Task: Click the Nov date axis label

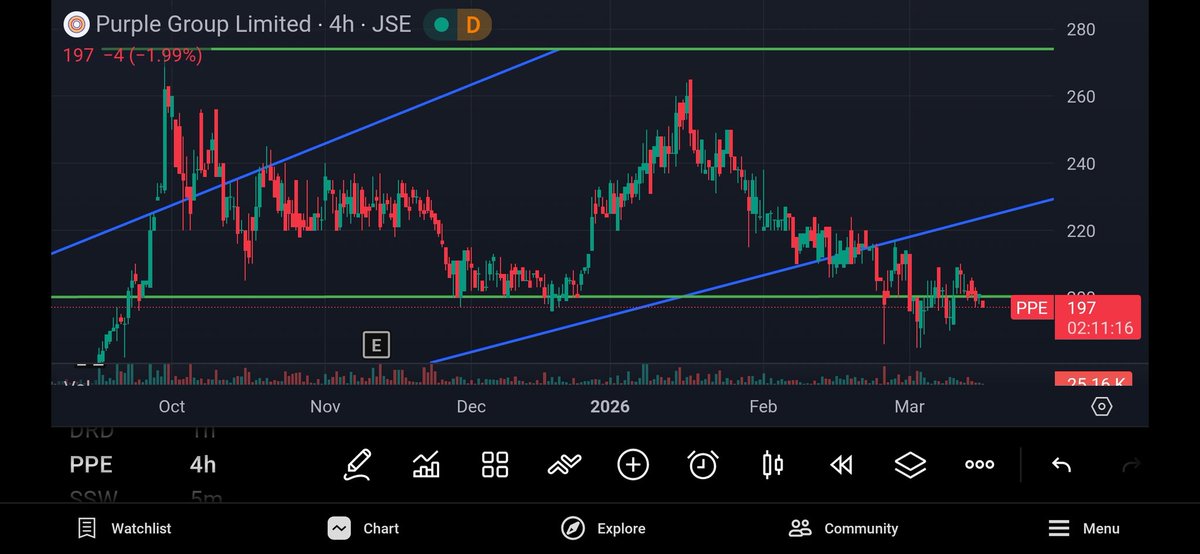Action: [325, 406]
